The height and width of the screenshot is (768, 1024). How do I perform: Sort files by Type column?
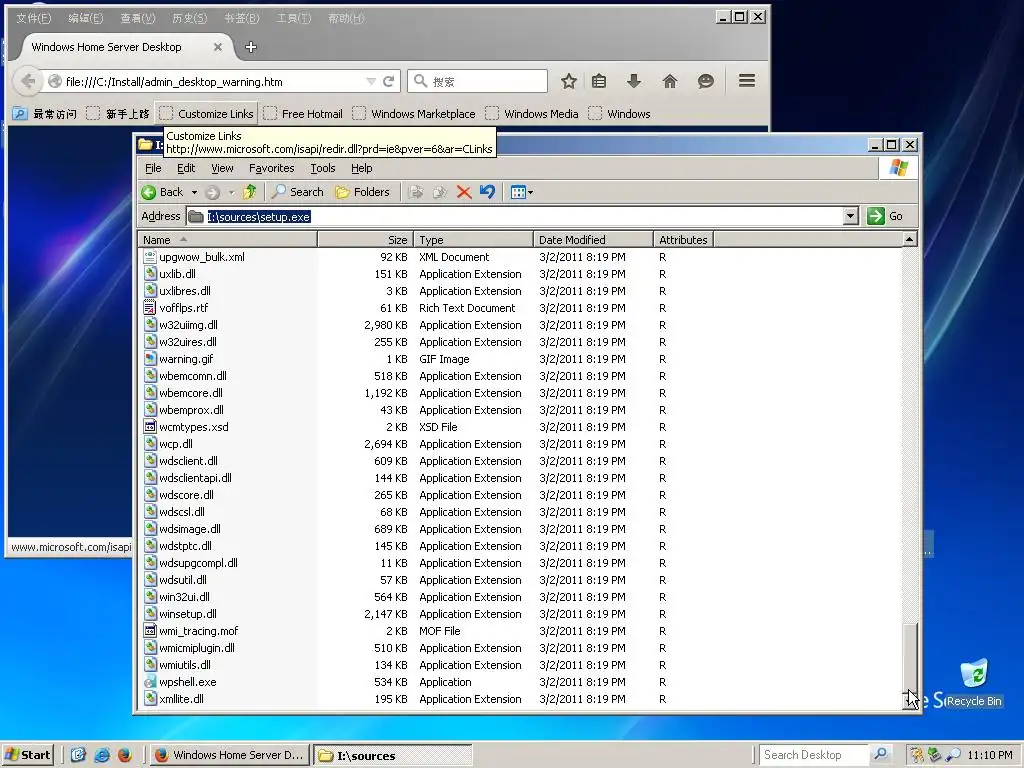click(x=473, y=240)
